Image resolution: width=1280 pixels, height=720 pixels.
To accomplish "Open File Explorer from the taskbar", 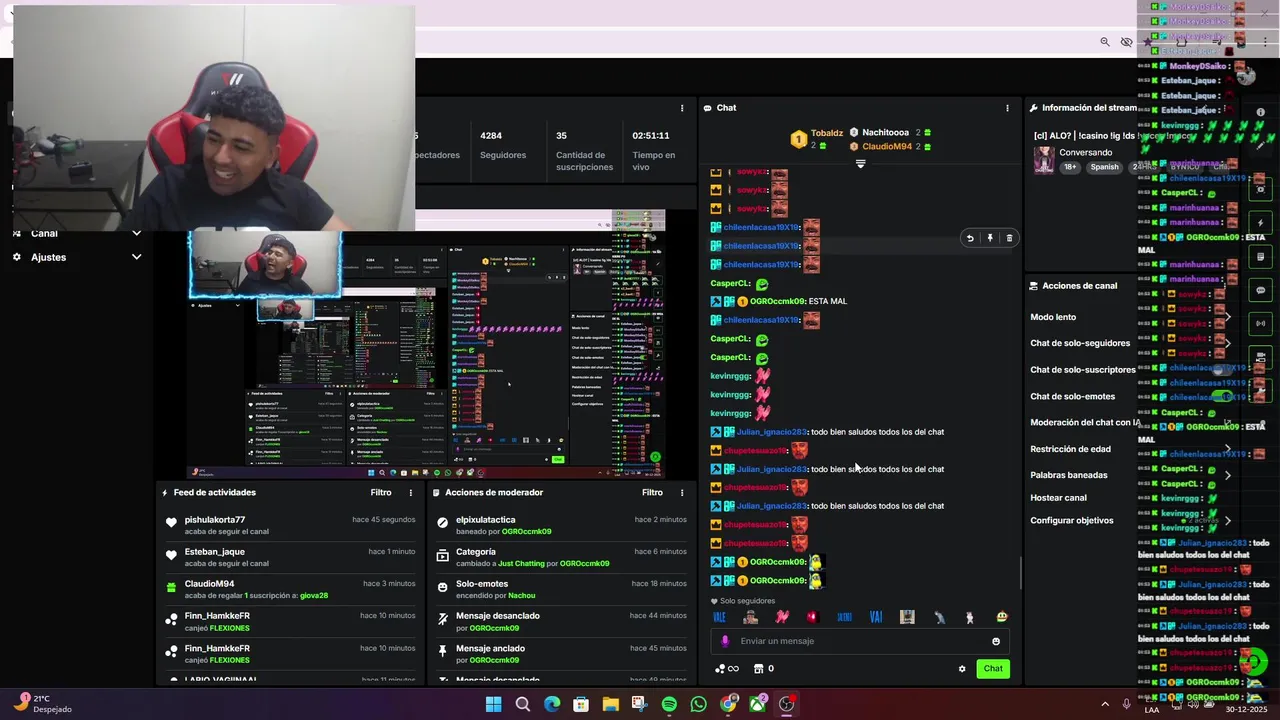I will [x=610, y=704].
